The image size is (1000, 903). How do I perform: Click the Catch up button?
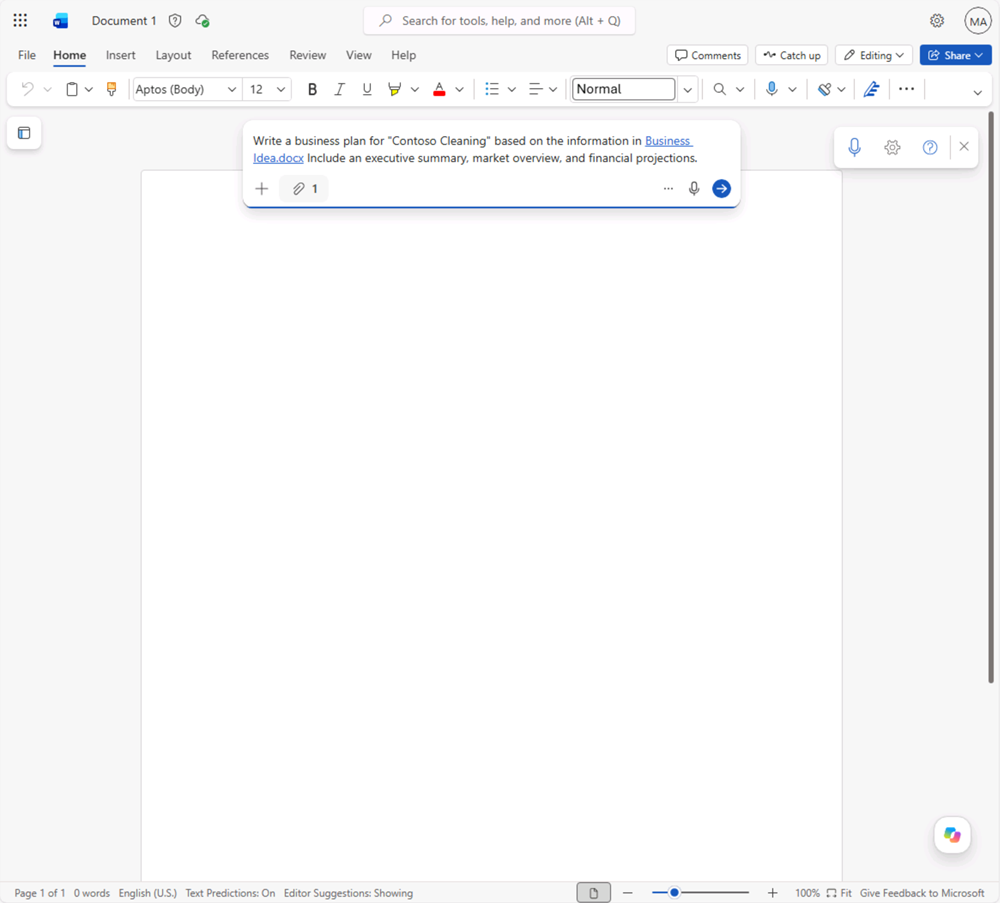point(792,55)
